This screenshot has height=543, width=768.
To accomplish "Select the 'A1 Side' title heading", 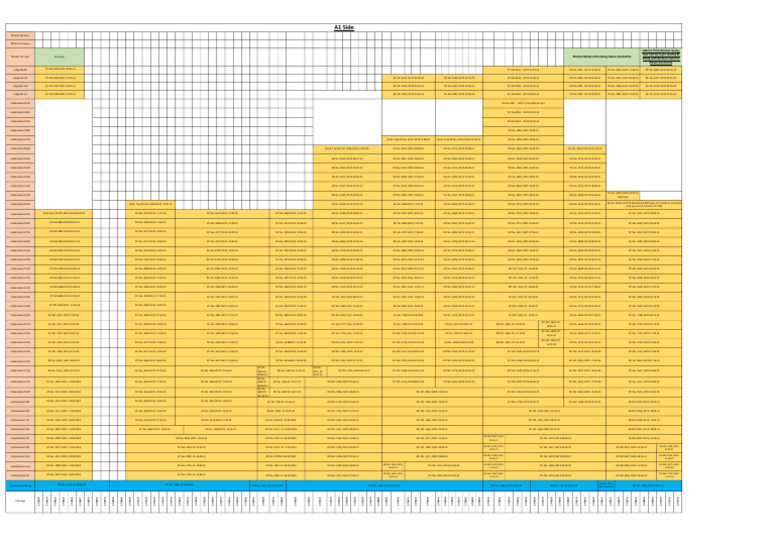I will (x=344, y=27).
